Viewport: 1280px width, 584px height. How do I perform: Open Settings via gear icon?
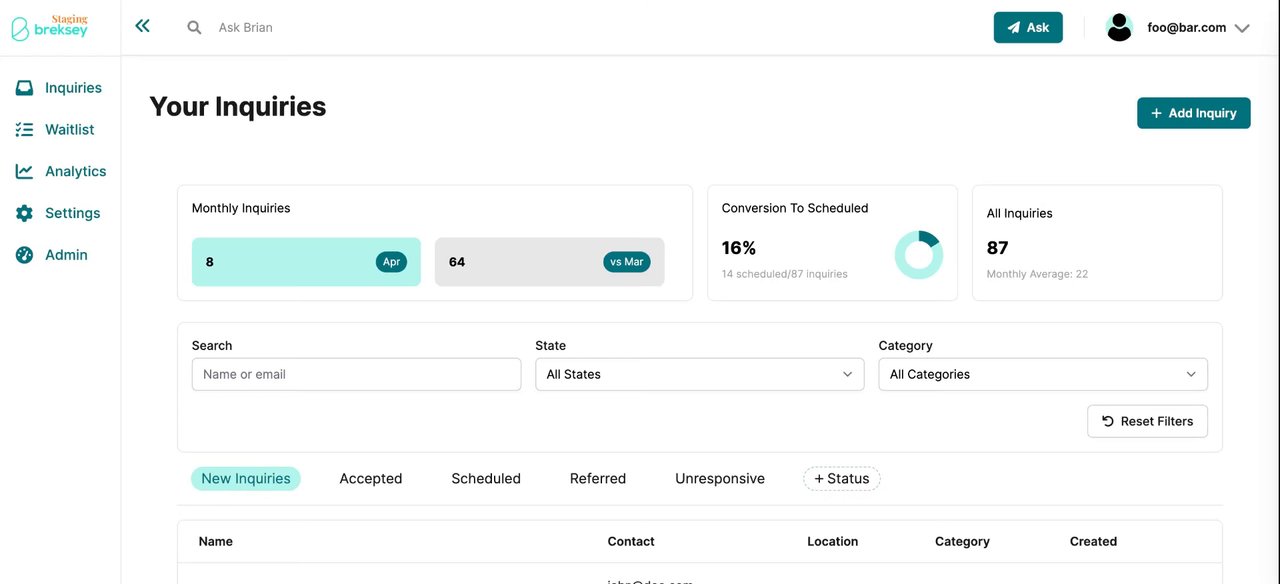[24, 213]
